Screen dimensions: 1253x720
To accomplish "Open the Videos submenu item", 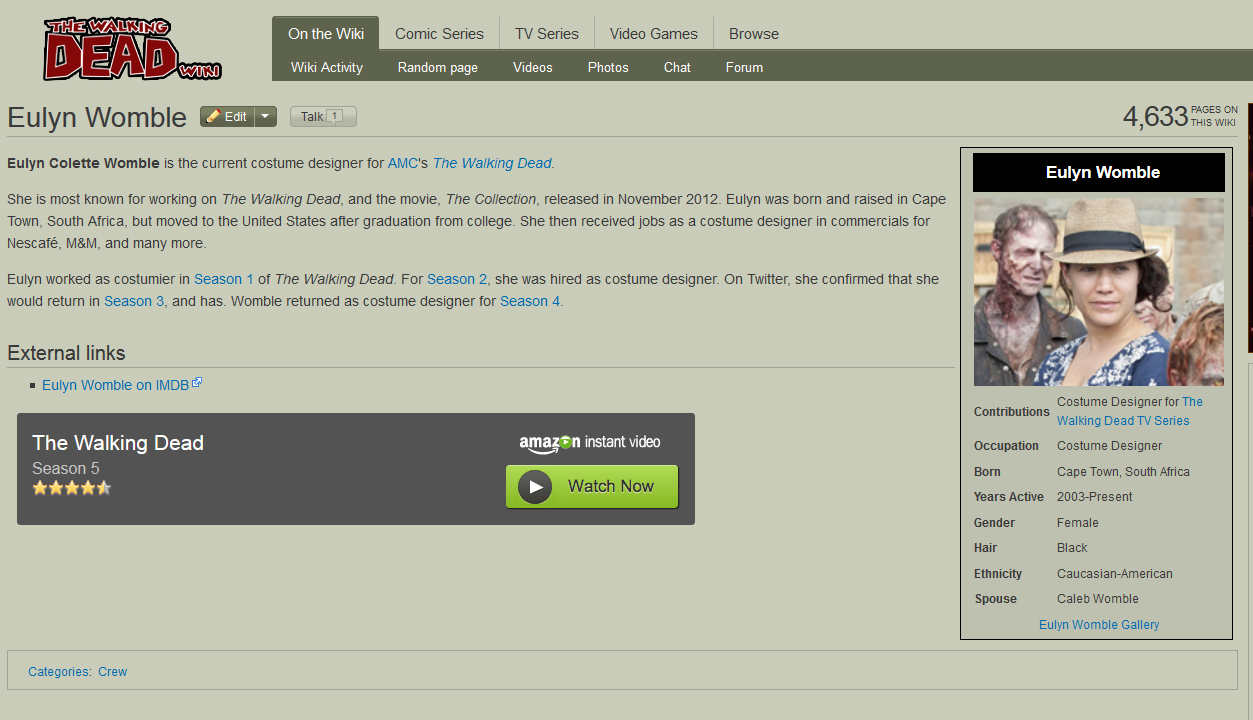I will click(533, 67).
